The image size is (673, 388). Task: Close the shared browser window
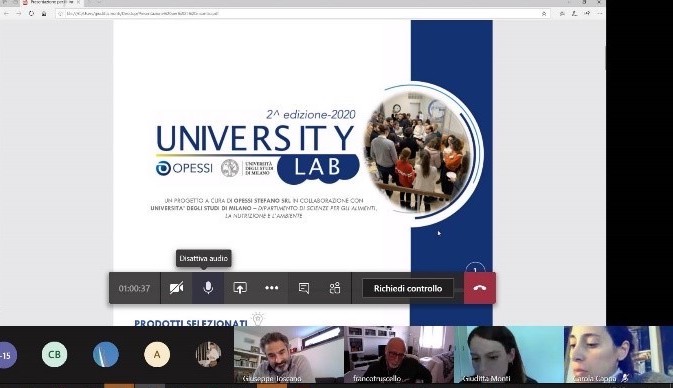tap(599, 2)
